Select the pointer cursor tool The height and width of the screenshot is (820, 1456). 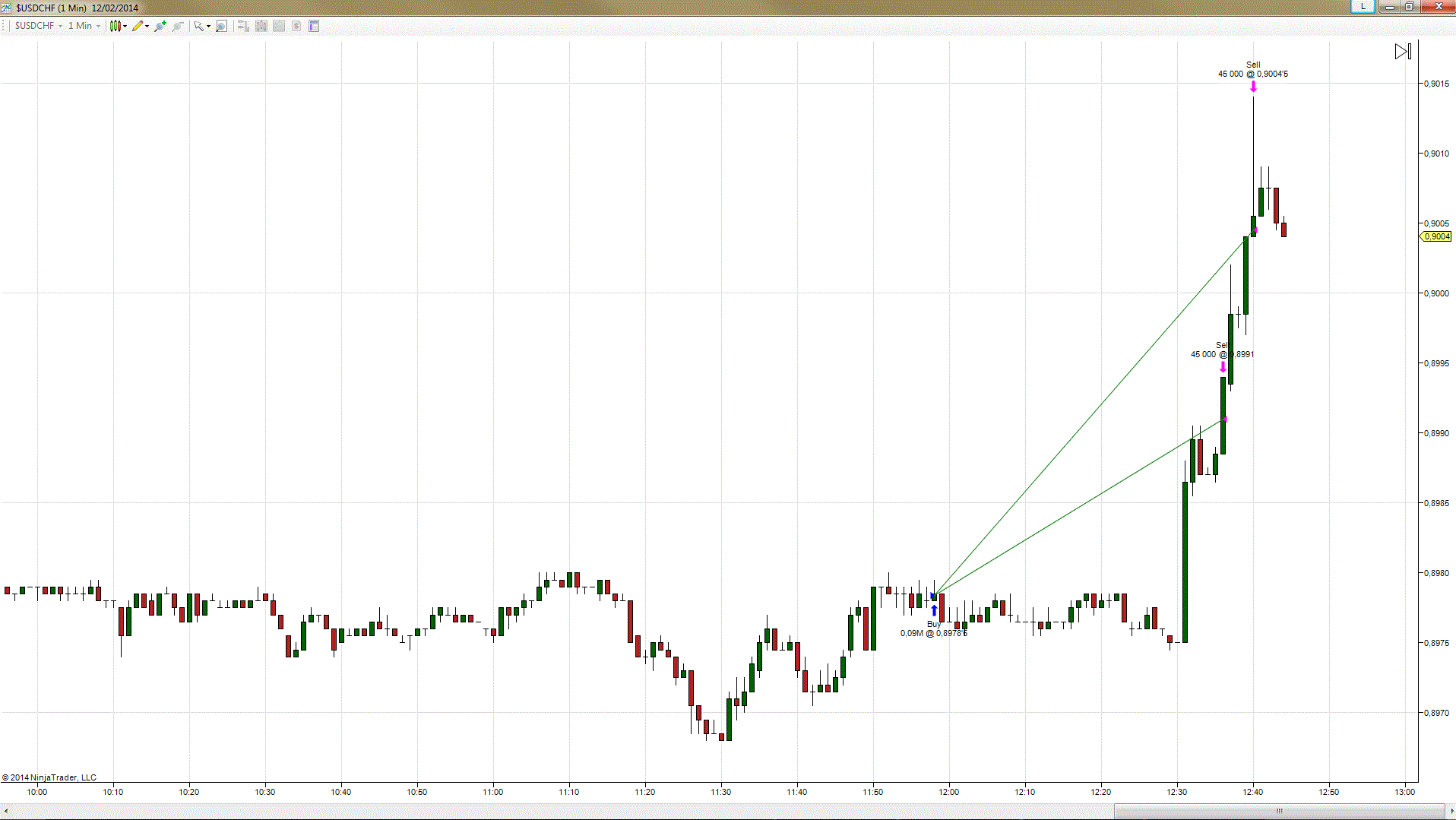pos(198,26)
